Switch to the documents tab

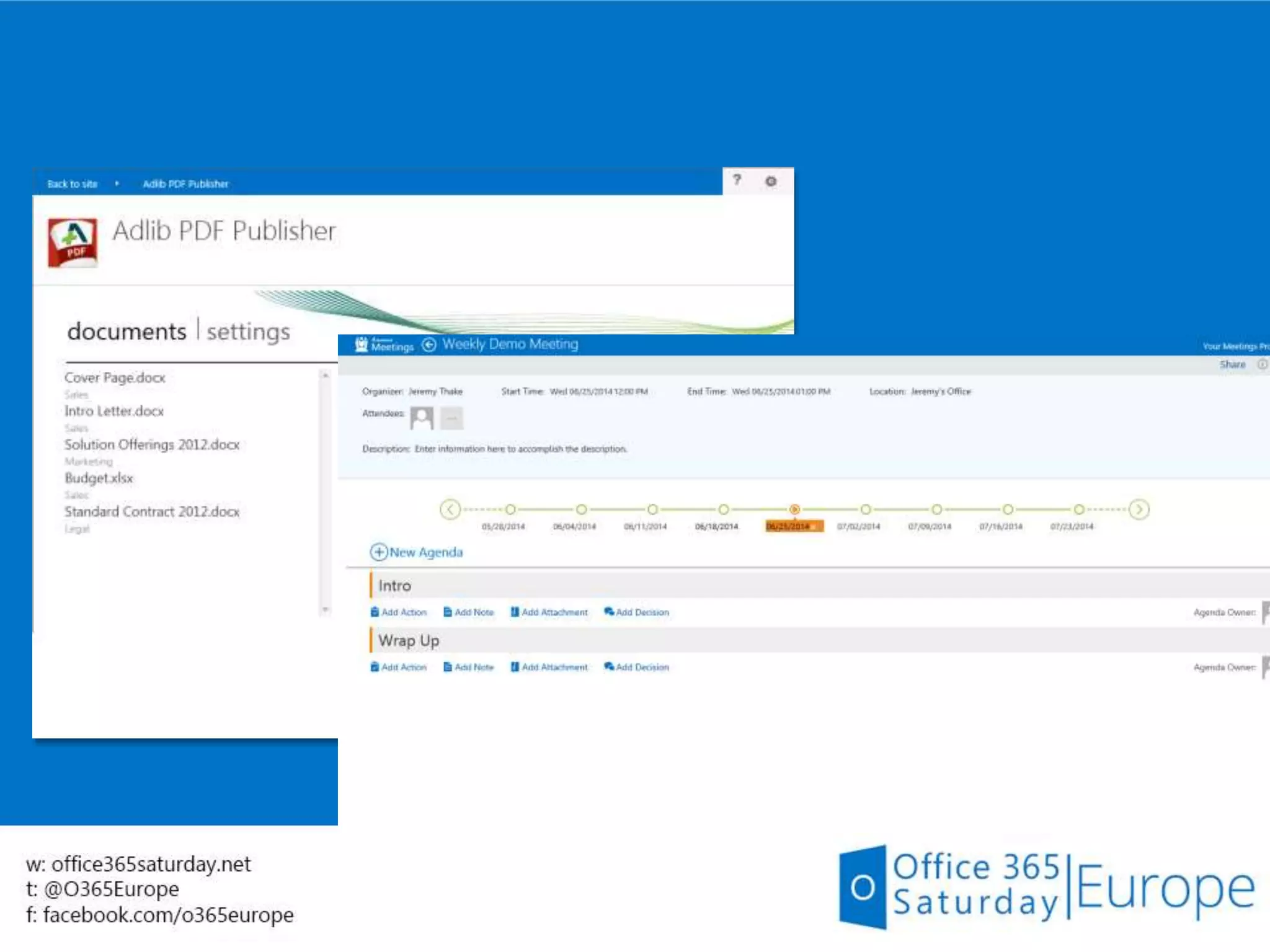[127, 332]
